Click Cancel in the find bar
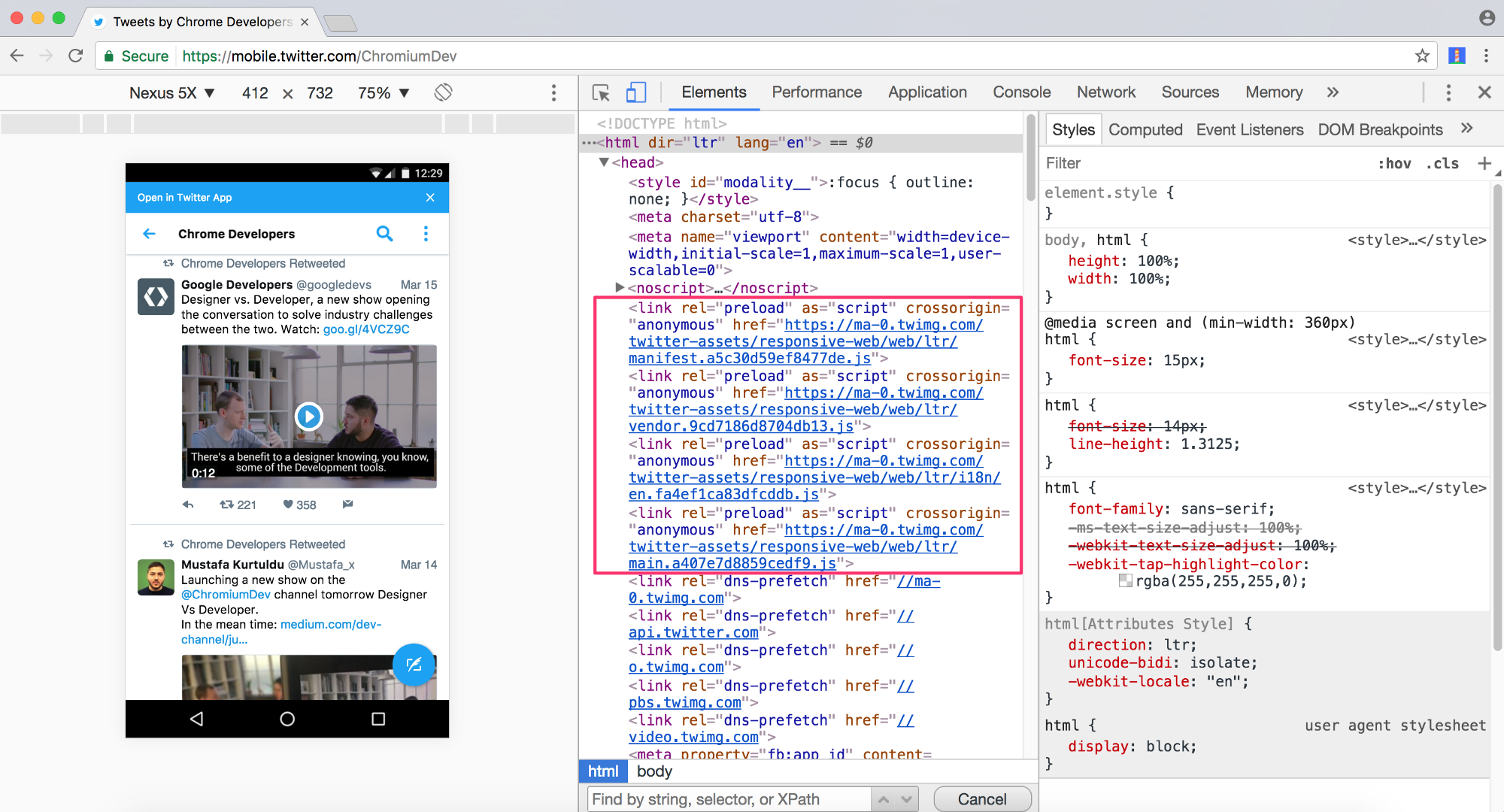This screenshot has height=812, width=1504. pyautogui.click(x=981, y=798)
